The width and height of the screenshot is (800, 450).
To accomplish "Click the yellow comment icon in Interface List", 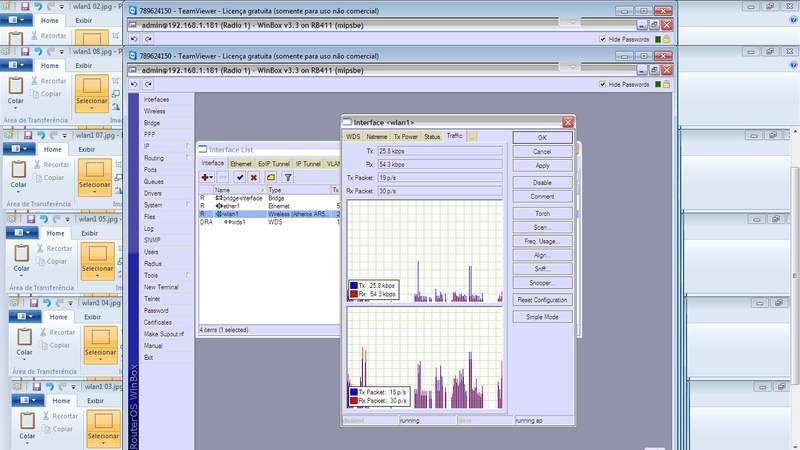I will (x=271, y=177).
